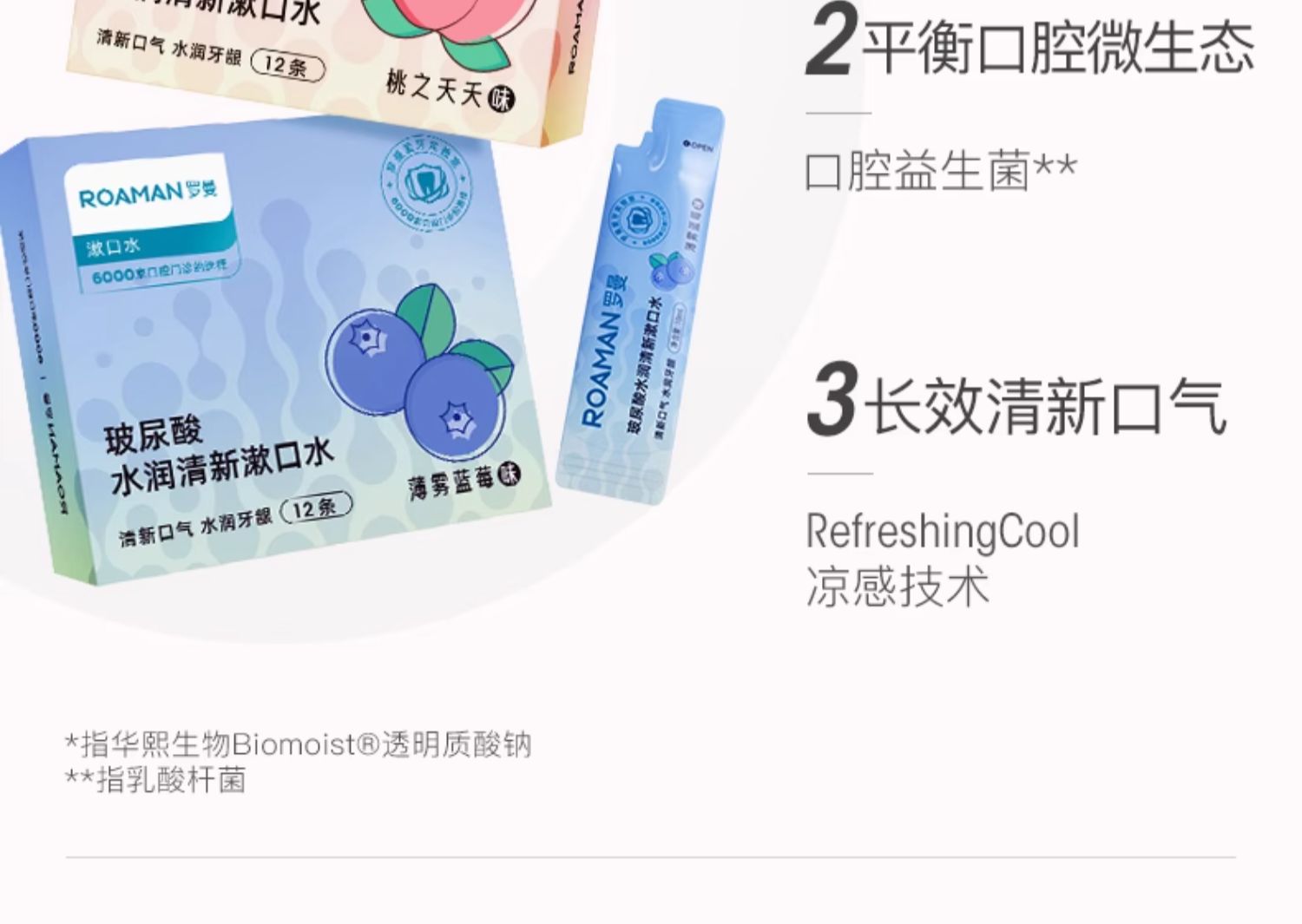Click the footnote *指华熙生物Biomoist®透明质酸钠

click(x=299, y=744)
